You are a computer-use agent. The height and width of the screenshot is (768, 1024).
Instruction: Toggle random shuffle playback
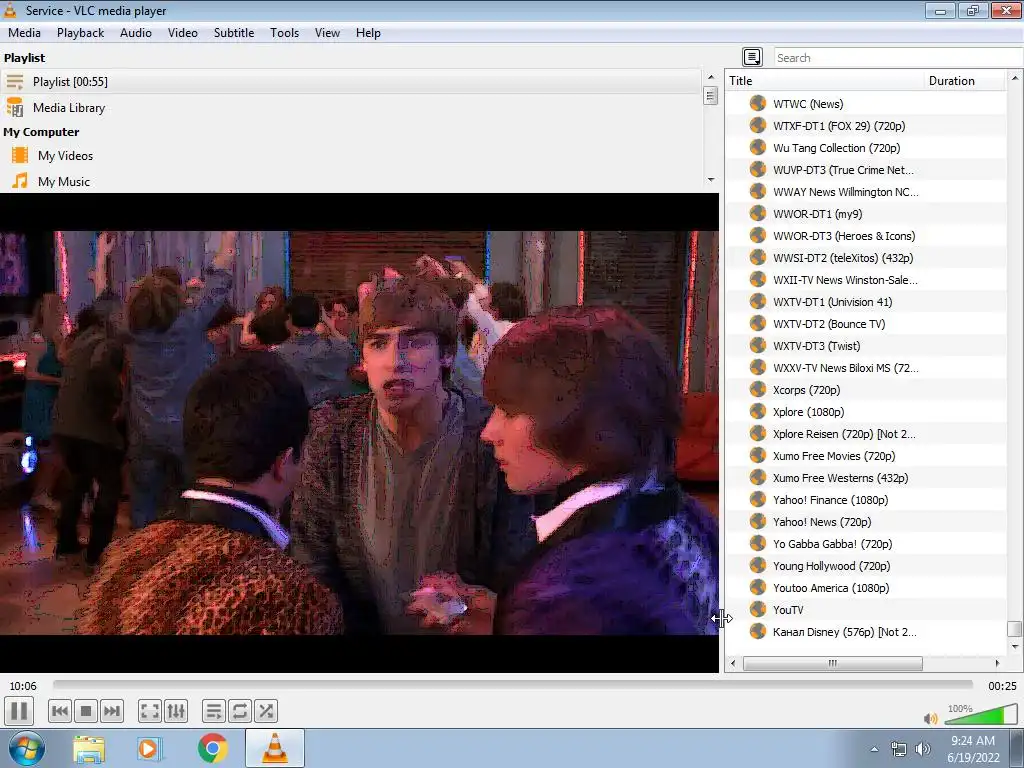[x=266, y=711]
